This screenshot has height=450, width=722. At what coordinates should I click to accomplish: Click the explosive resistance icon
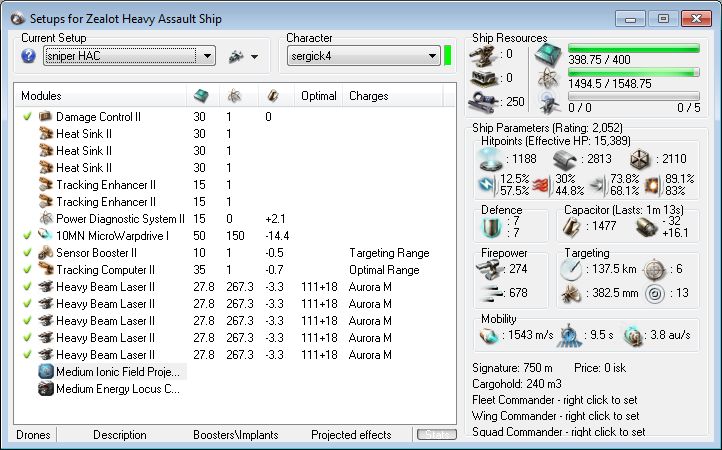coord(653,185)
